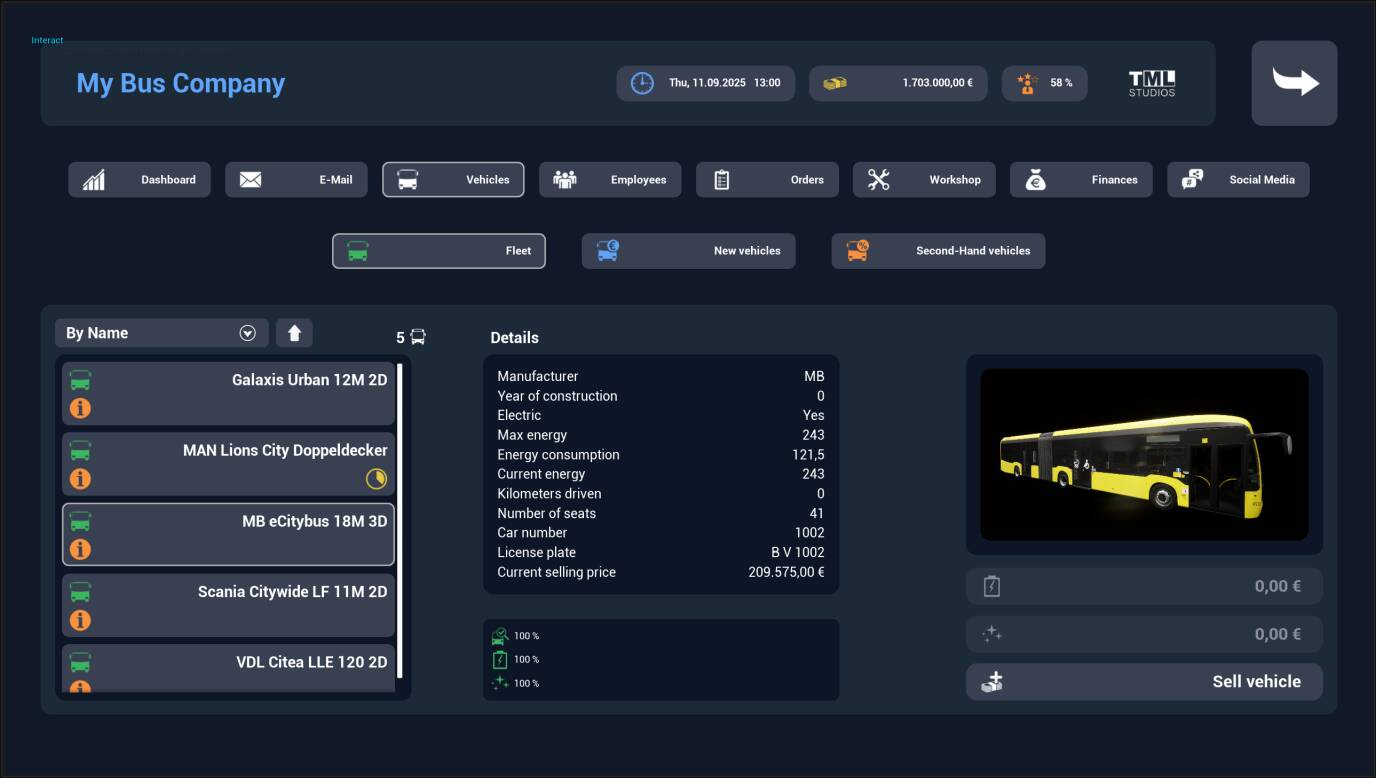Click the TML Studios logo
This screenshot has width=1376, height=778.
[x=1151, y=83]
